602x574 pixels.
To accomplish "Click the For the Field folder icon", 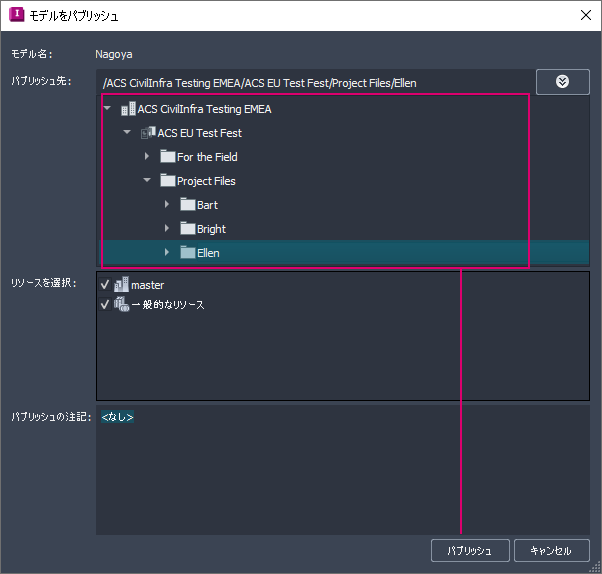I will (168, 157).
